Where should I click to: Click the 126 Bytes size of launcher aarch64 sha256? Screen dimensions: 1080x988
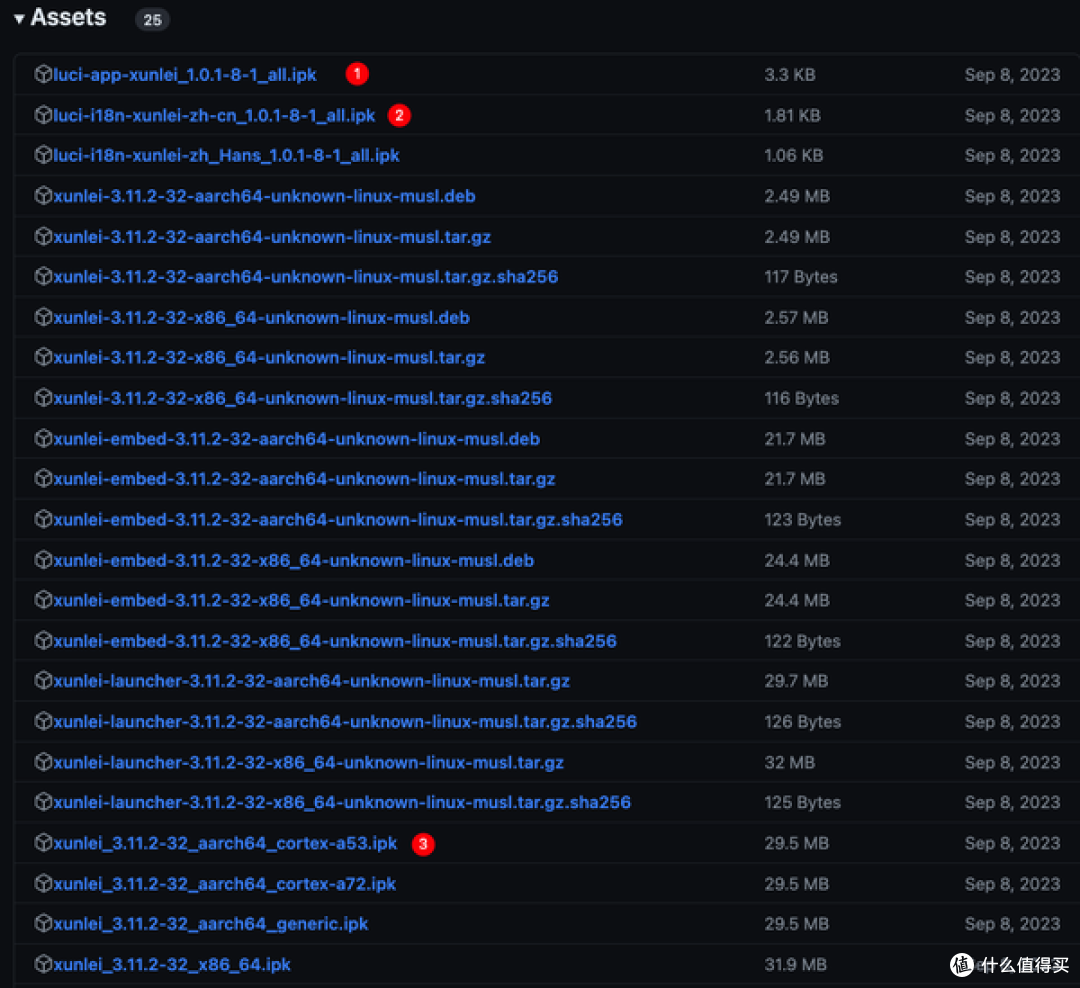(802, 721)
